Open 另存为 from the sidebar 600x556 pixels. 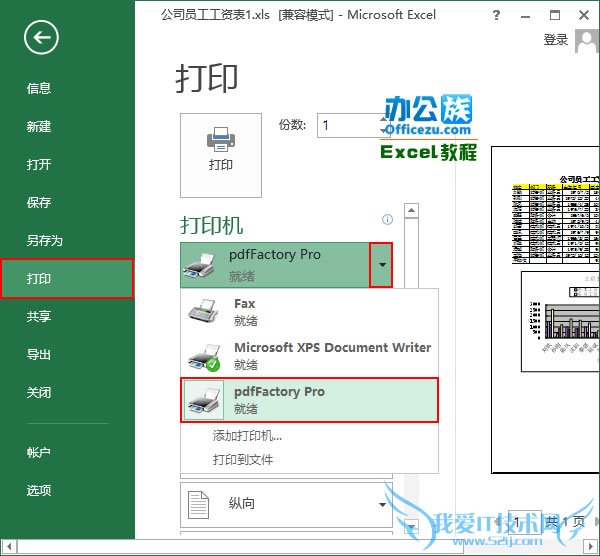click(44, 240)
